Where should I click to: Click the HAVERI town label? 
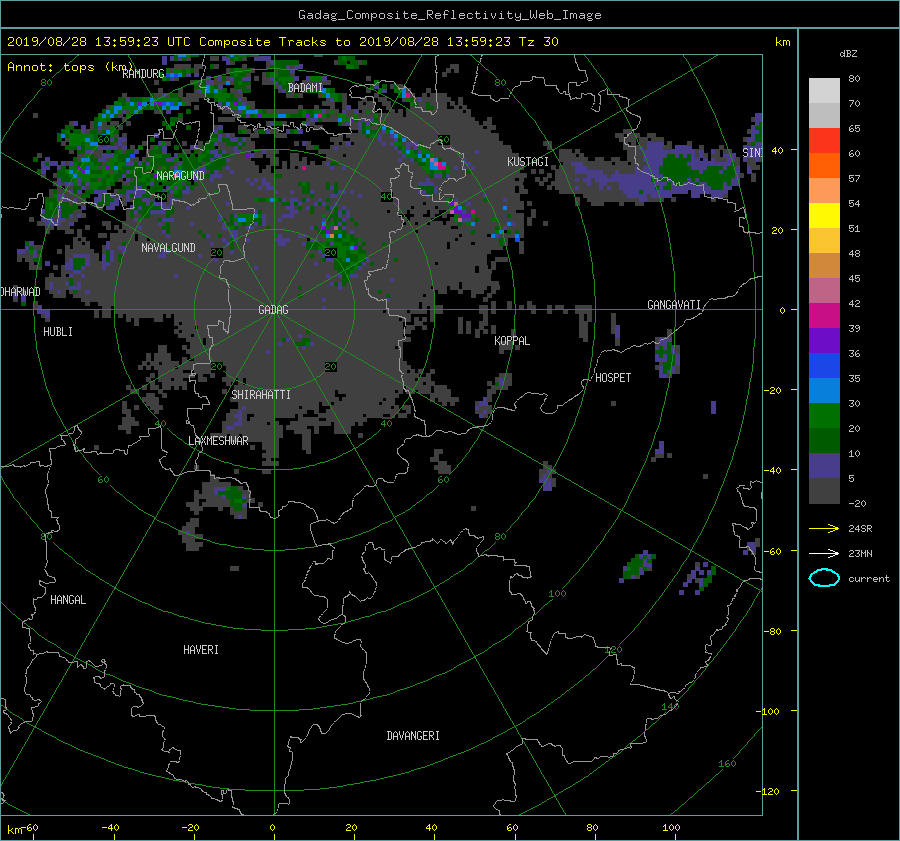click(201, 650)
